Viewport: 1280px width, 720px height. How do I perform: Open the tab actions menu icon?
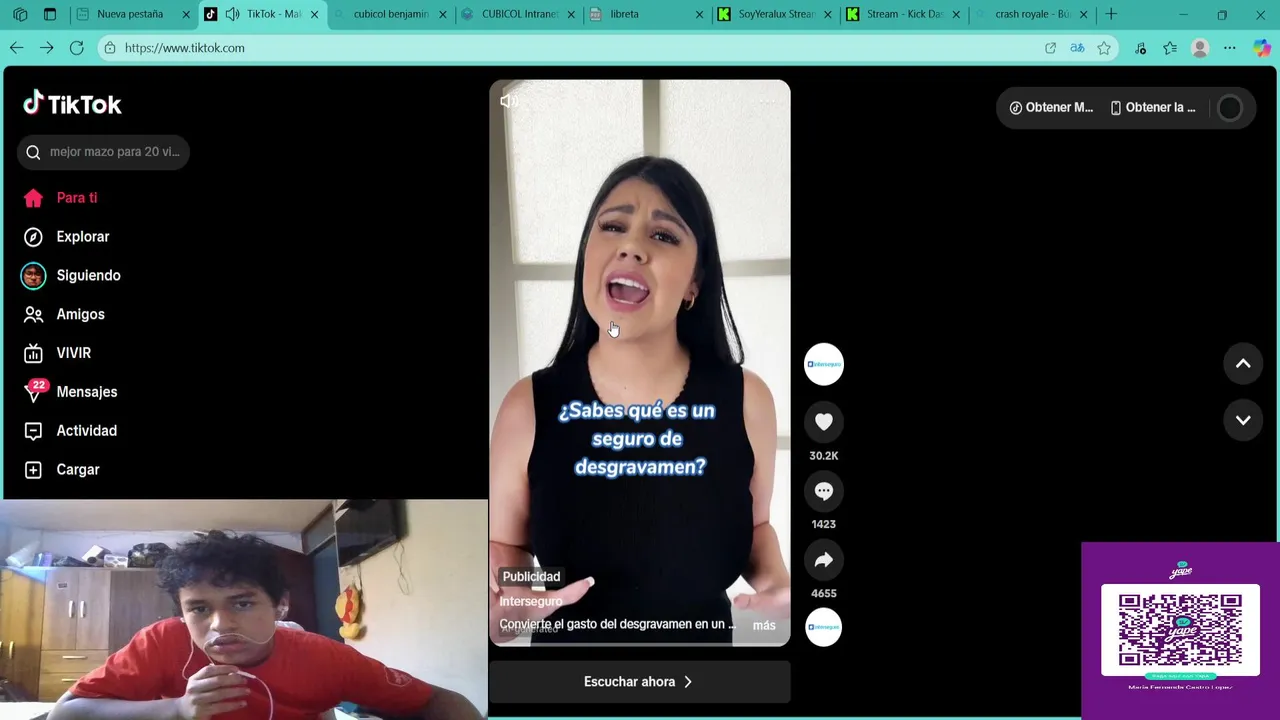coord(50,14)
